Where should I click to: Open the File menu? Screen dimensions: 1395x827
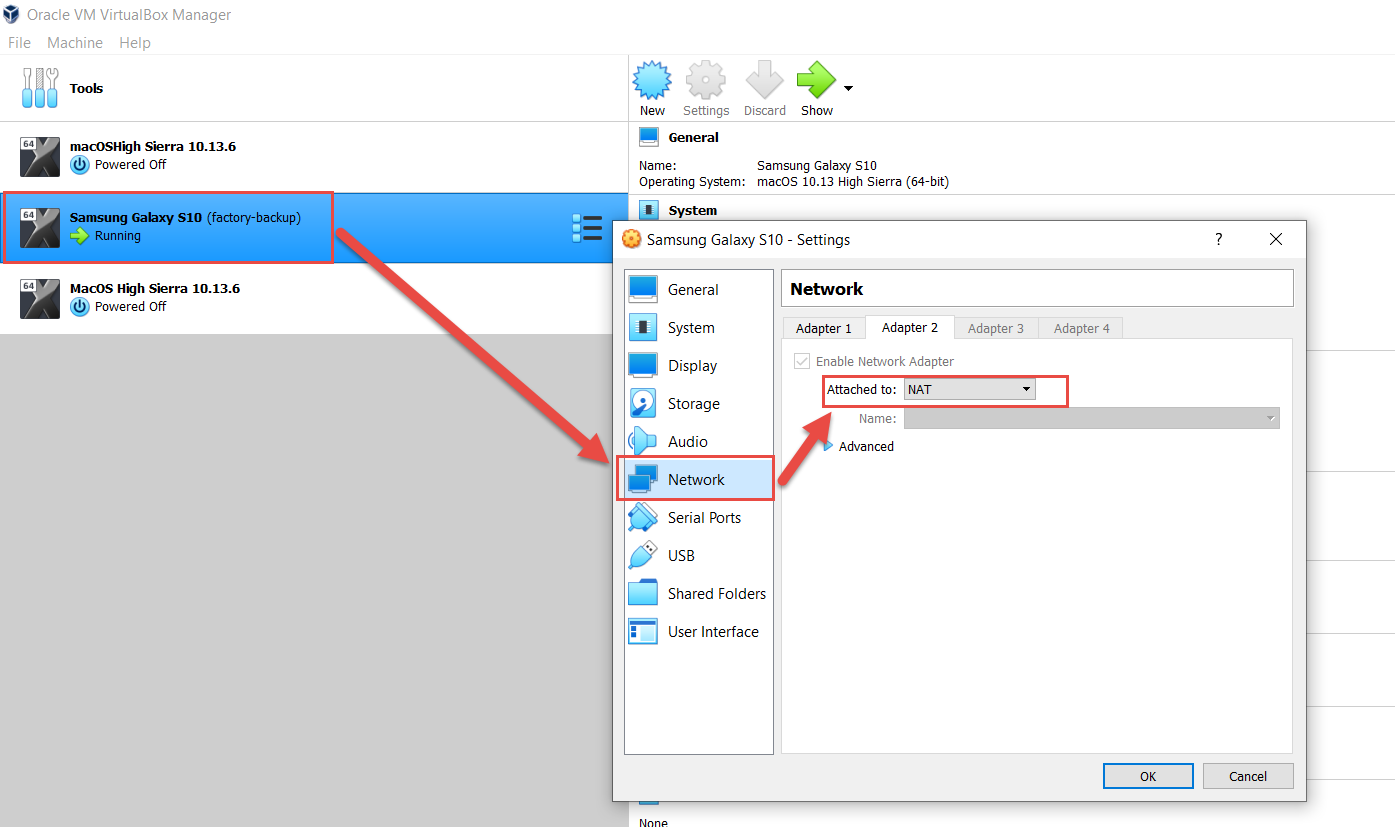point(19,43)
